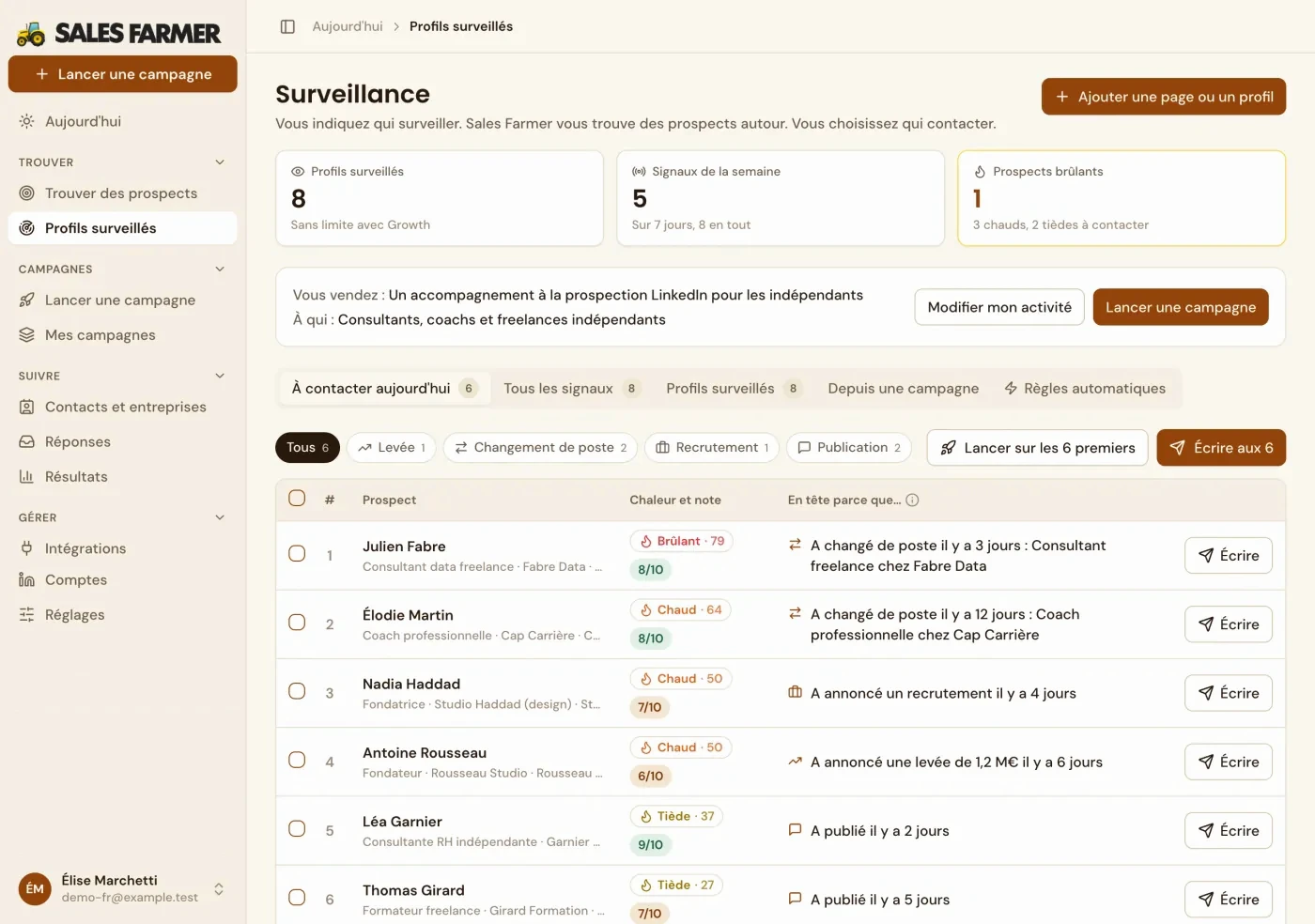Select Nadia Haddad's row checkbox
Viewport: 1315px width, 924px height.
click(297, 691)
